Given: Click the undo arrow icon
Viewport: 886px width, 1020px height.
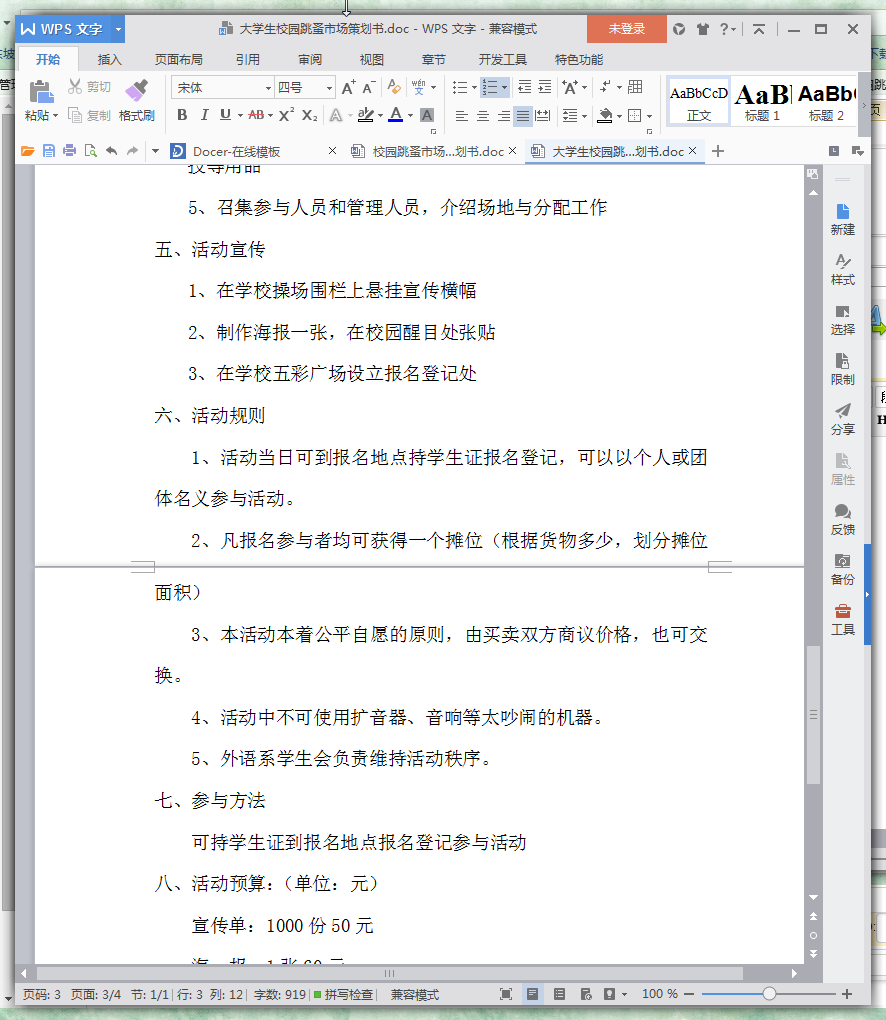Looking at the screenshot, I should pyautogui.click(x=111, y=152).
